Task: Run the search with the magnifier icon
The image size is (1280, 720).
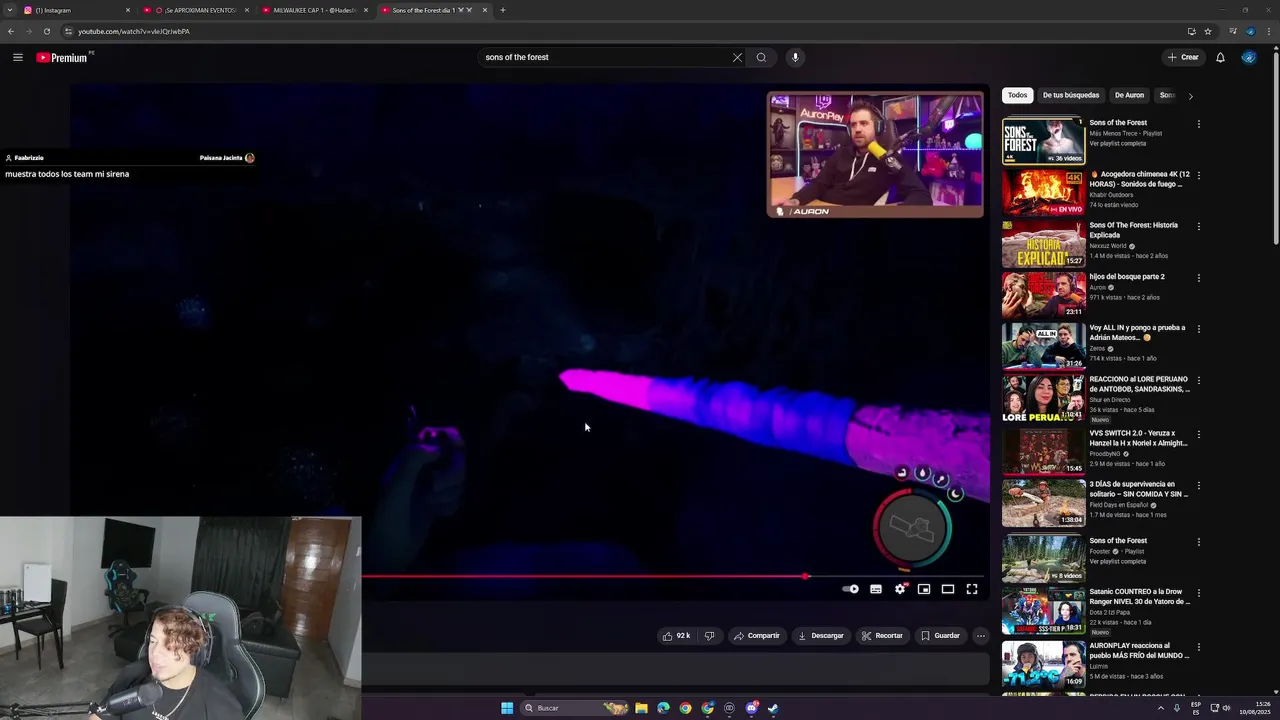Action: click(x=761, y=57)
